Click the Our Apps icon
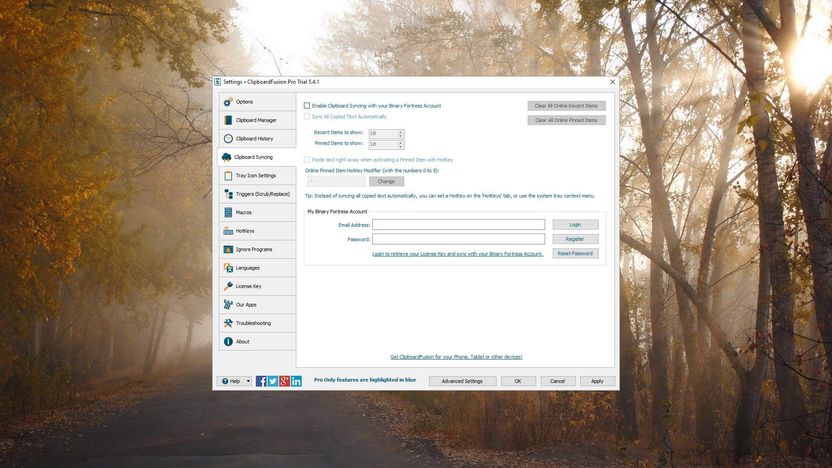Screen dimensions: 832x468 coord(228,305)
